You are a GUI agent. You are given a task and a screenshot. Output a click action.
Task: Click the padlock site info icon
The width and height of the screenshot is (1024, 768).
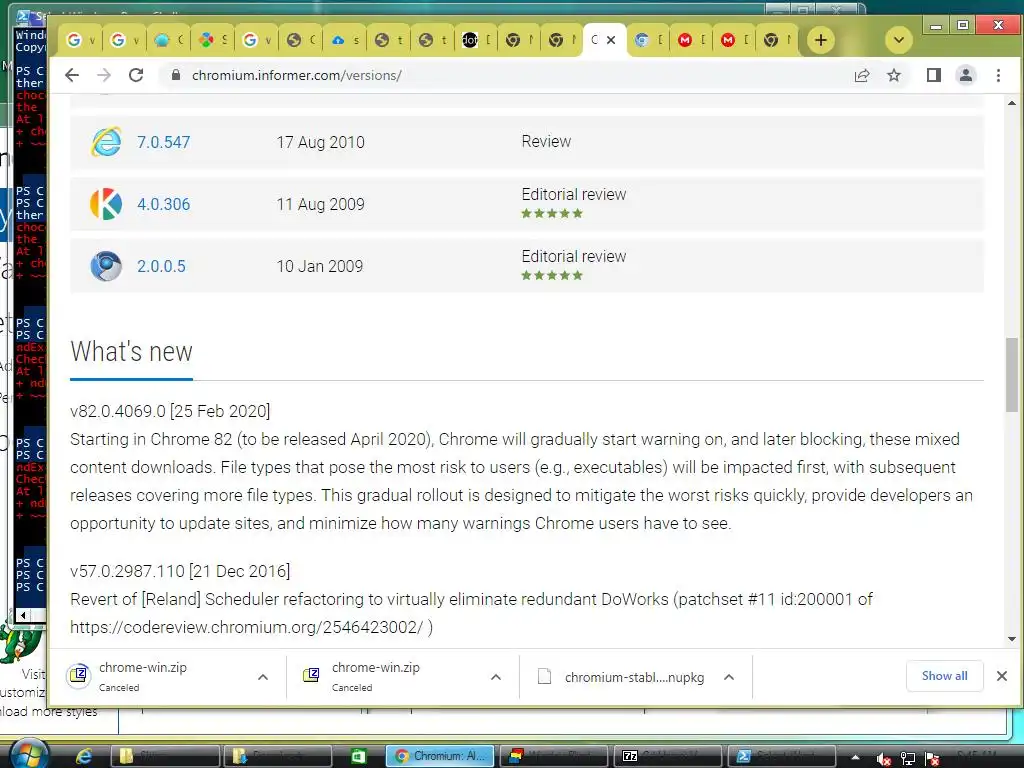tap(175, 75)
